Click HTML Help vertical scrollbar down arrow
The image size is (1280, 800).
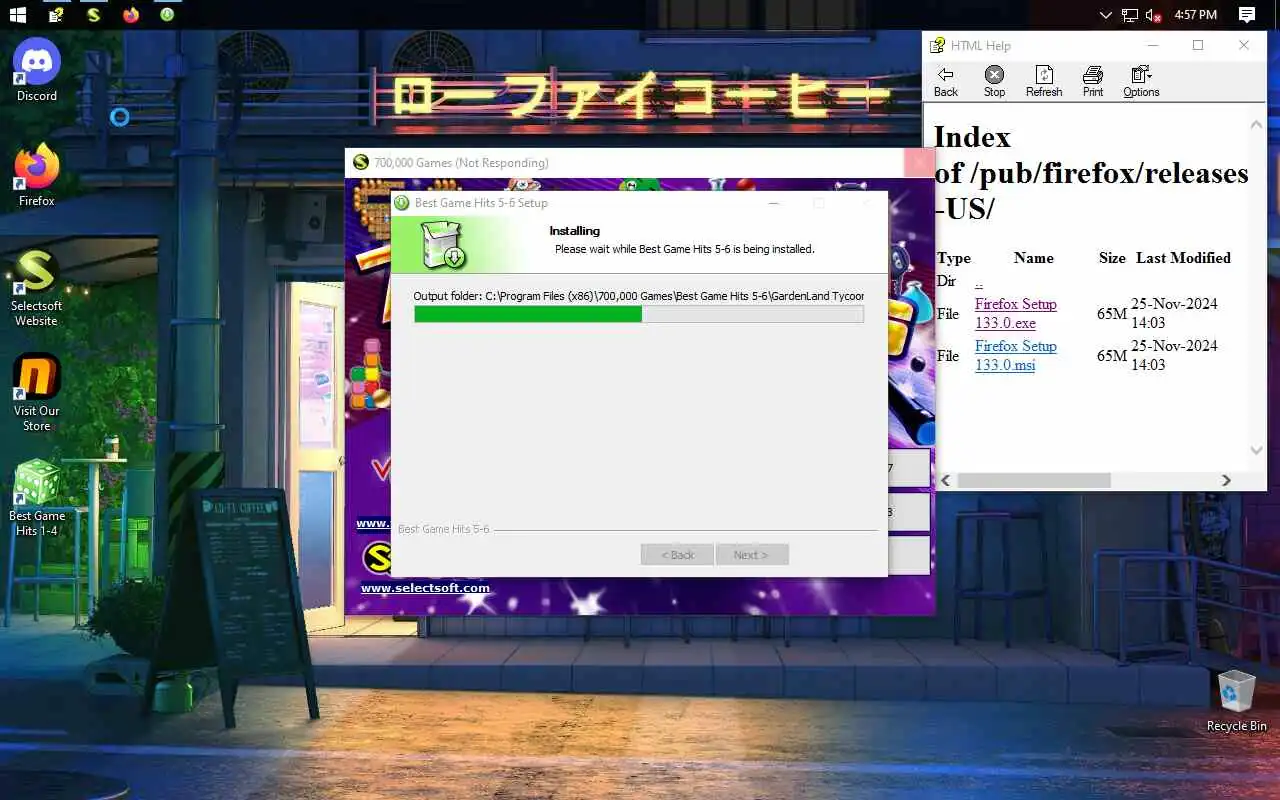[x=1257, y=451]
